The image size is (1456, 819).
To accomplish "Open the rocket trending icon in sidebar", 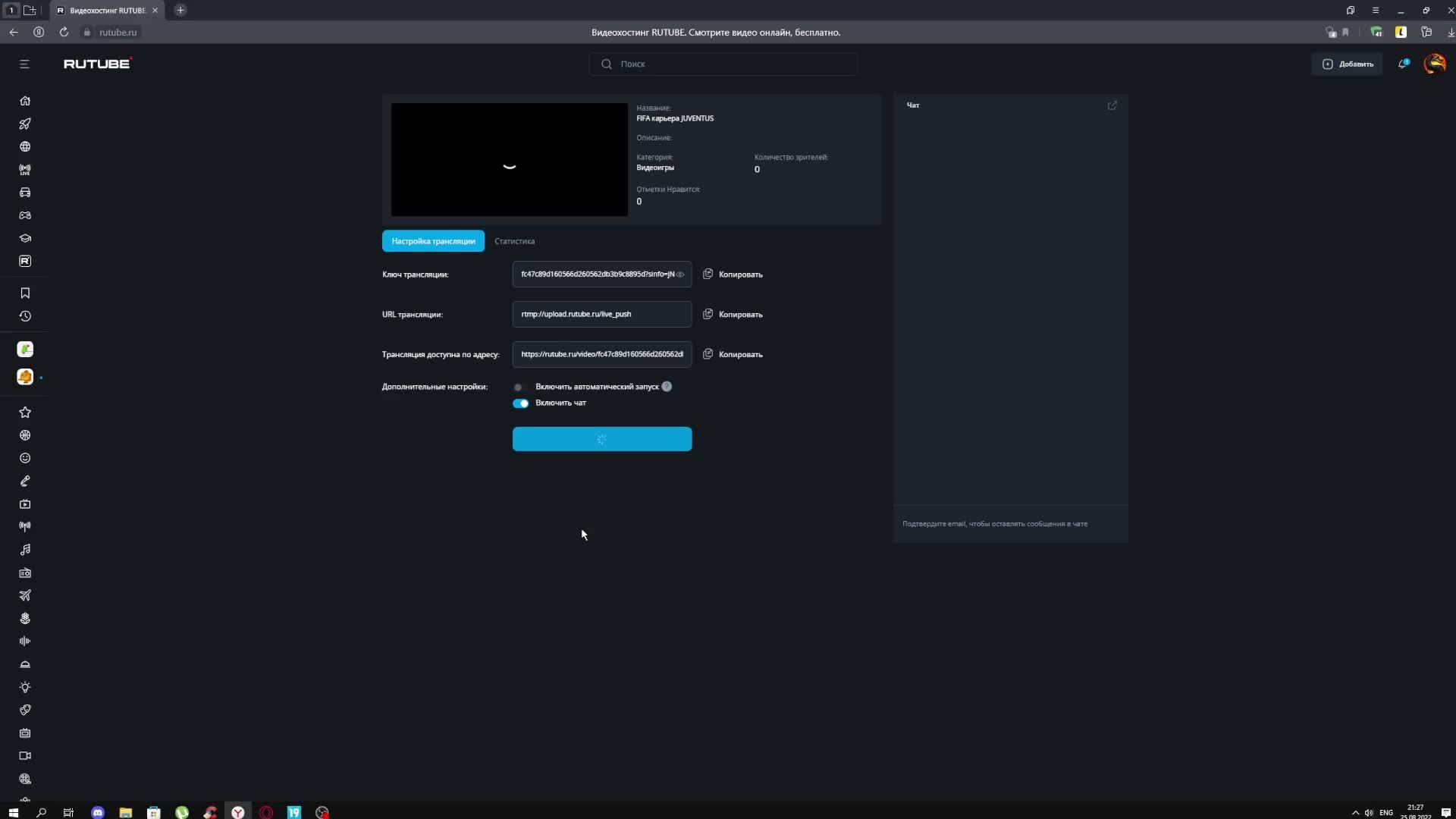I will tap(25, 124).
